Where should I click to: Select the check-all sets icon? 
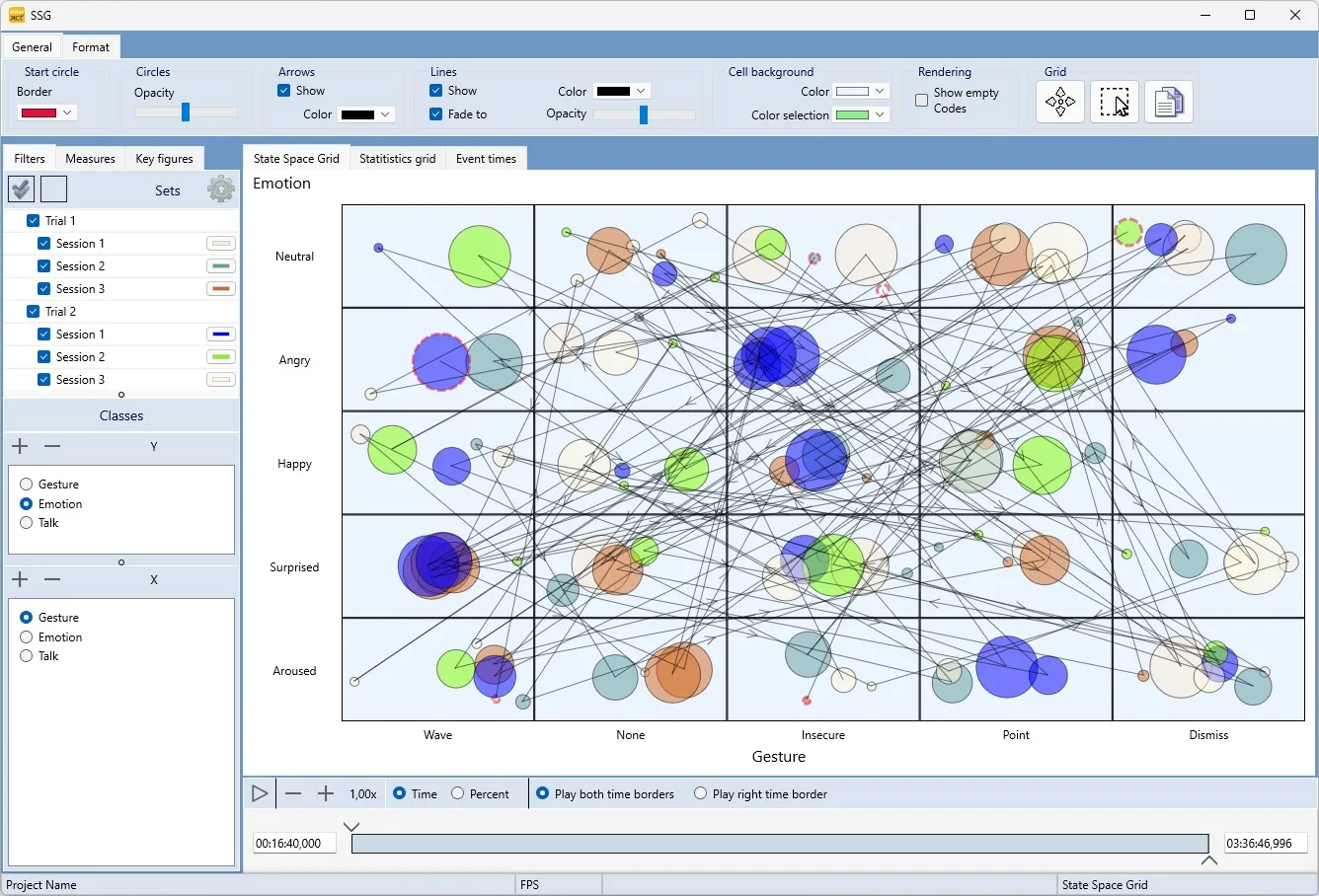pyautogui.click(x=21, y=188)
